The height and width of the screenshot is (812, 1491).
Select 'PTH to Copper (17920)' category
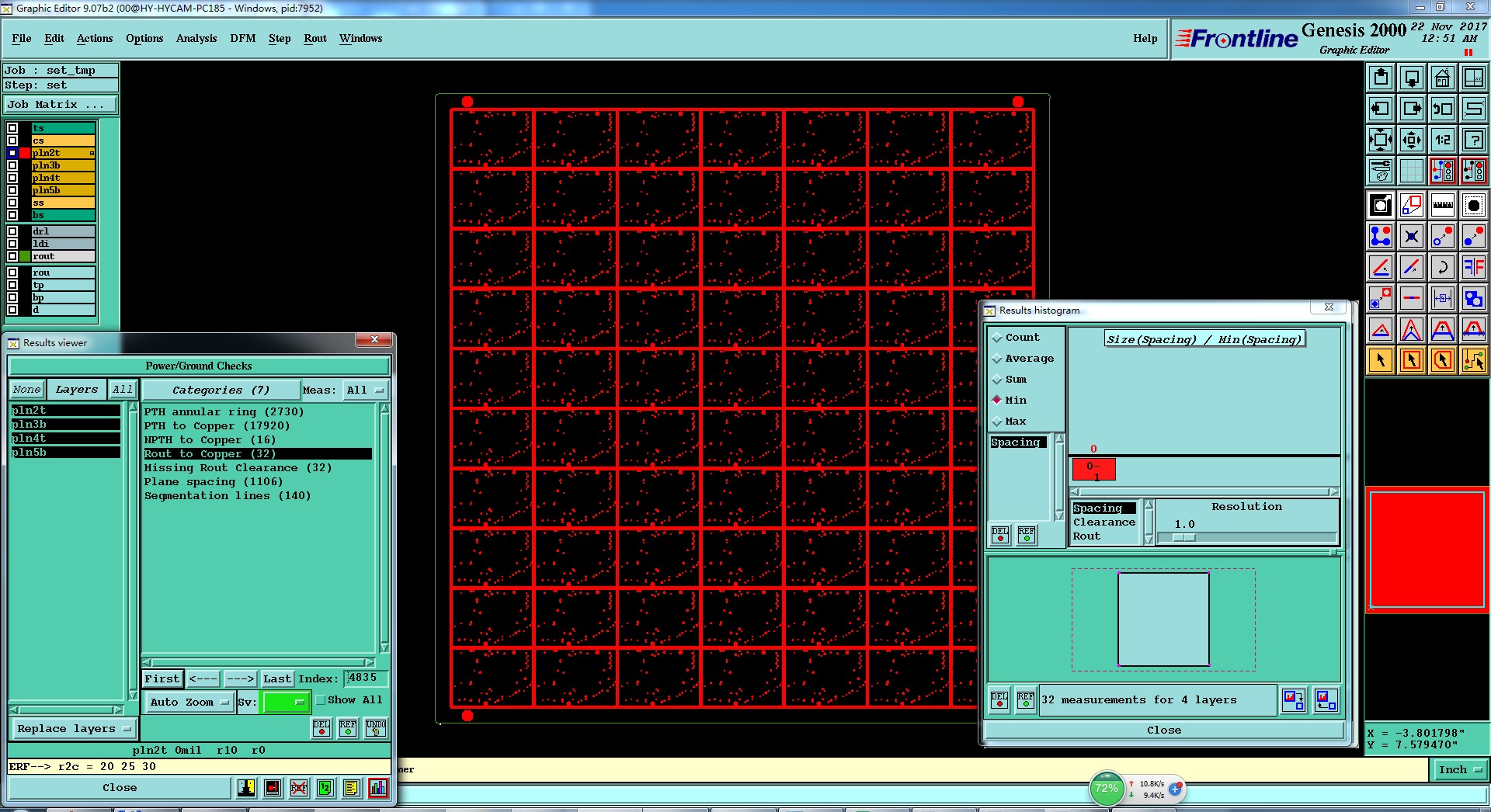(x=217, y=426)
